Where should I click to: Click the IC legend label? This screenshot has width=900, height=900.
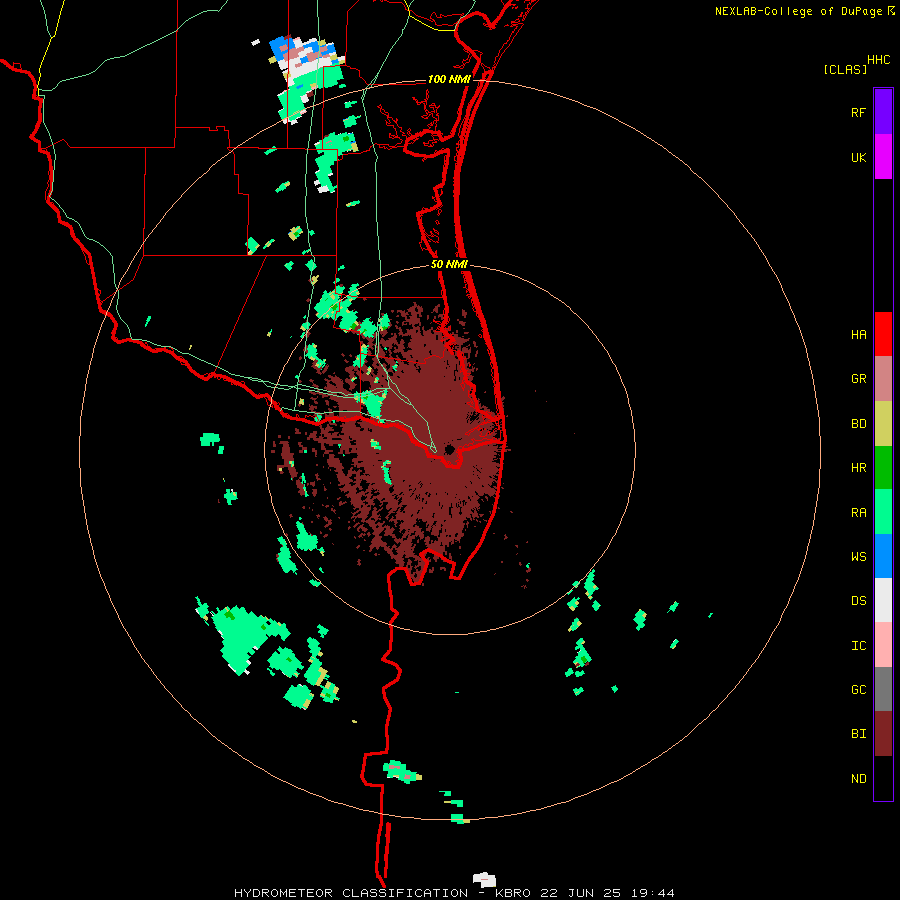[x=858, y=646]
